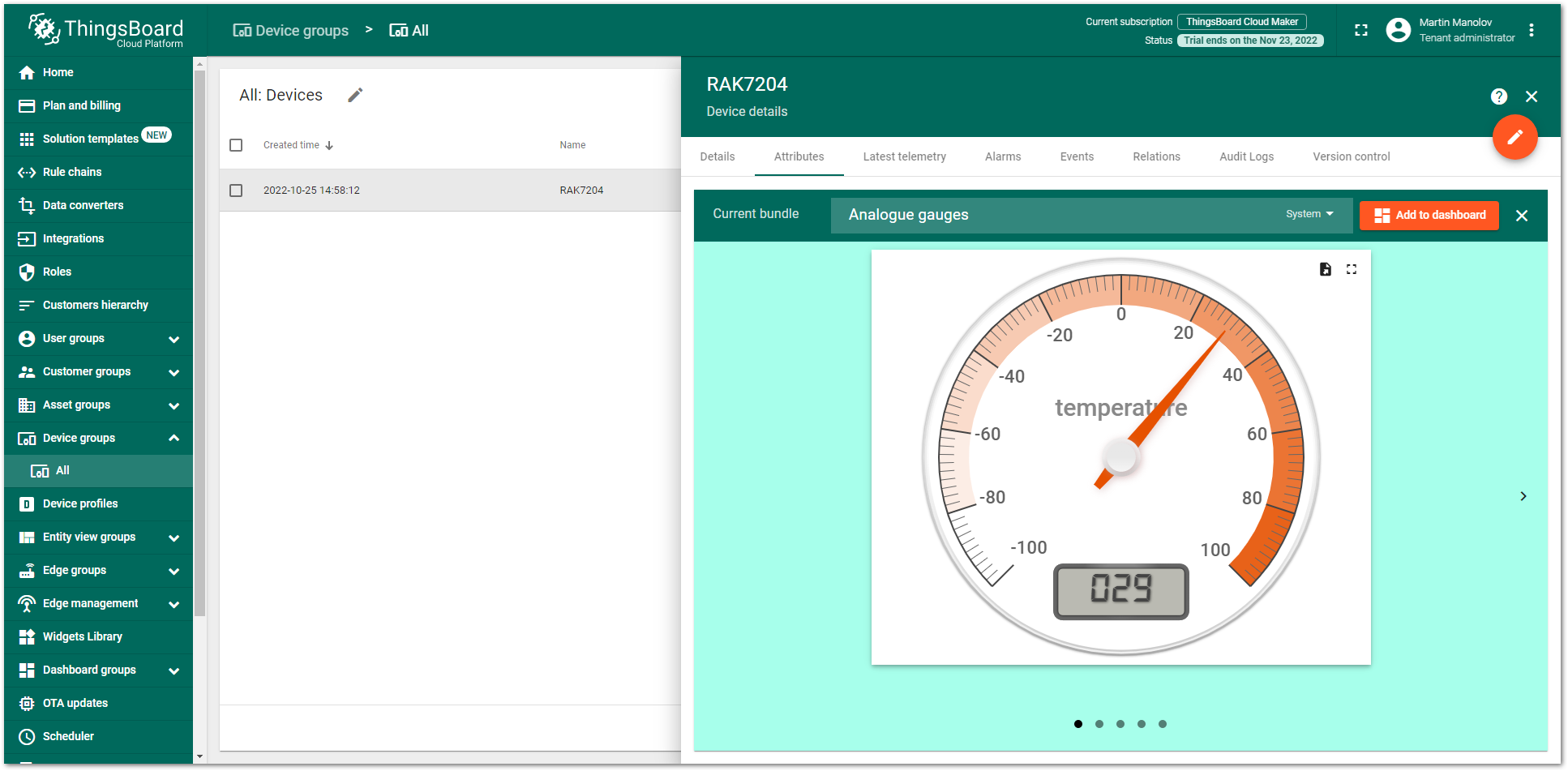Check the RAK7204 row checkbox
This screenshot has height=771, width=1568.
pyautogui.click(x=236, y=191)
